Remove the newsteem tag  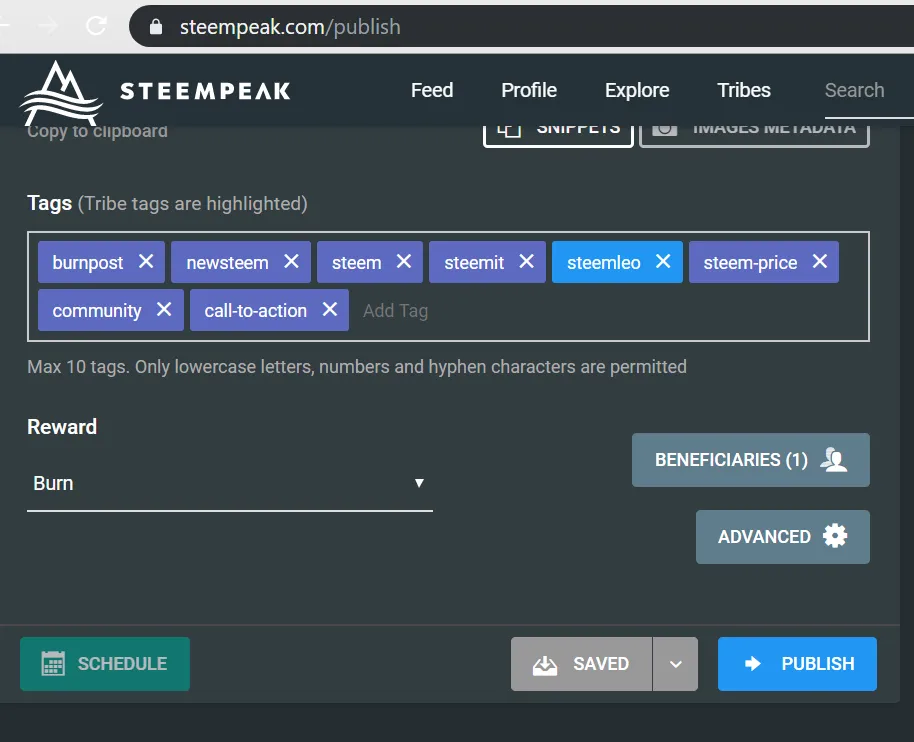[x=291, y=262]
